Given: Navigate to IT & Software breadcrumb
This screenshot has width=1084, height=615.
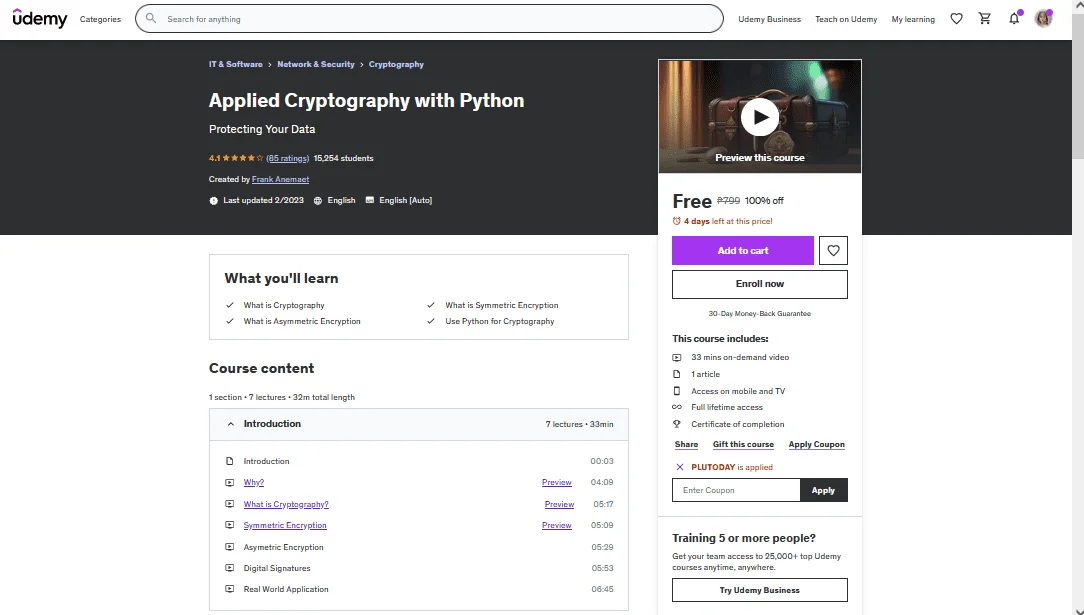Looking at the screenshot, I should [x=236, y=64].
